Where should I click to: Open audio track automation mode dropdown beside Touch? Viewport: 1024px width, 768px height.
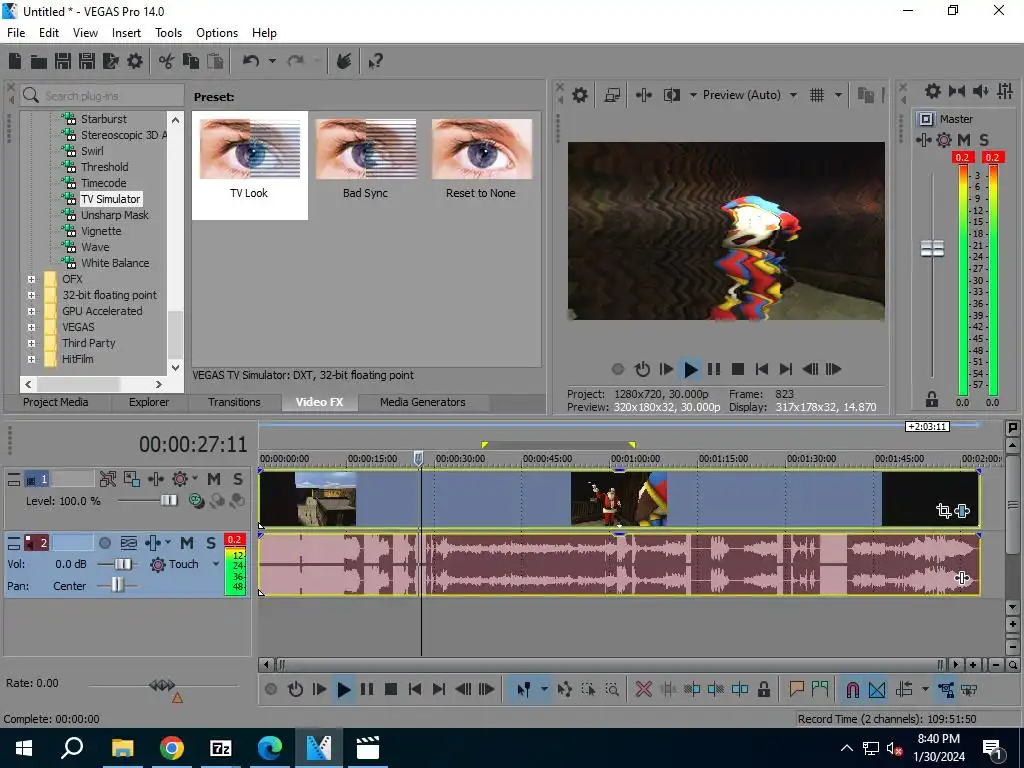[216, 564]
